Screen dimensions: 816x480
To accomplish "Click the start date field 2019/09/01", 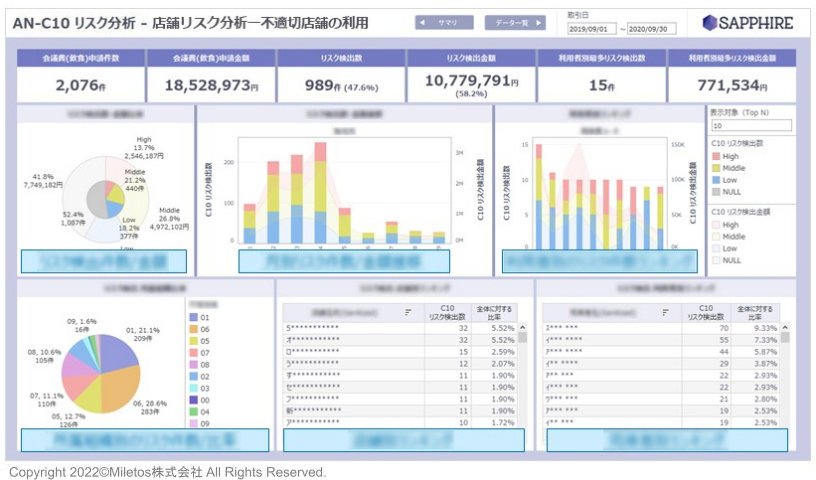I will click(x=592, y=29).
